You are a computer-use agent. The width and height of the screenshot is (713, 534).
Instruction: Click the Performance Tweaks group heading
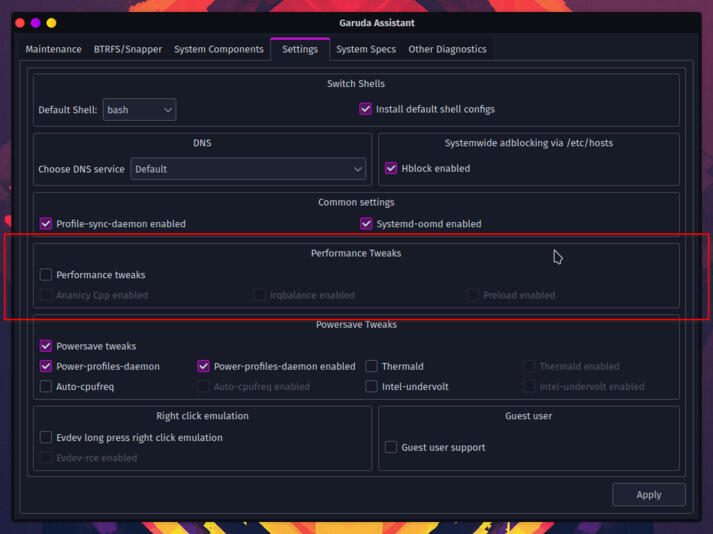[356, 253]
